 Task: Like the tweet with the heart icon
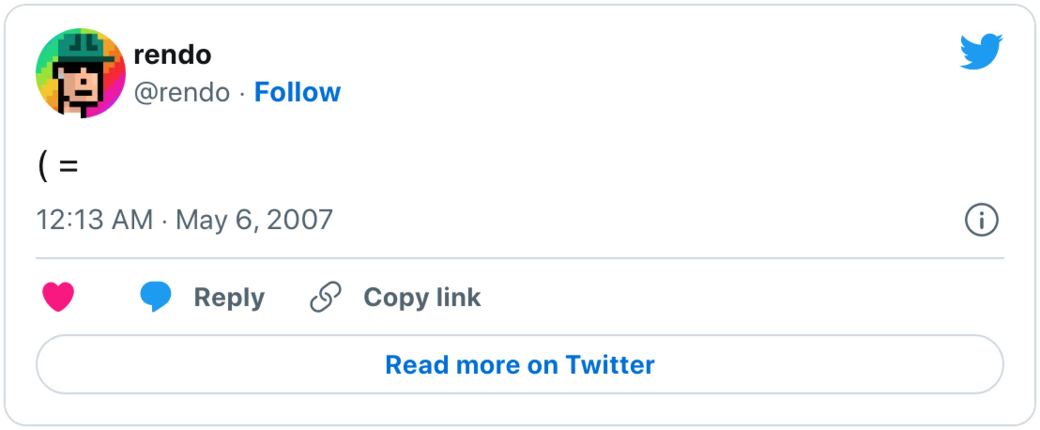59,297
